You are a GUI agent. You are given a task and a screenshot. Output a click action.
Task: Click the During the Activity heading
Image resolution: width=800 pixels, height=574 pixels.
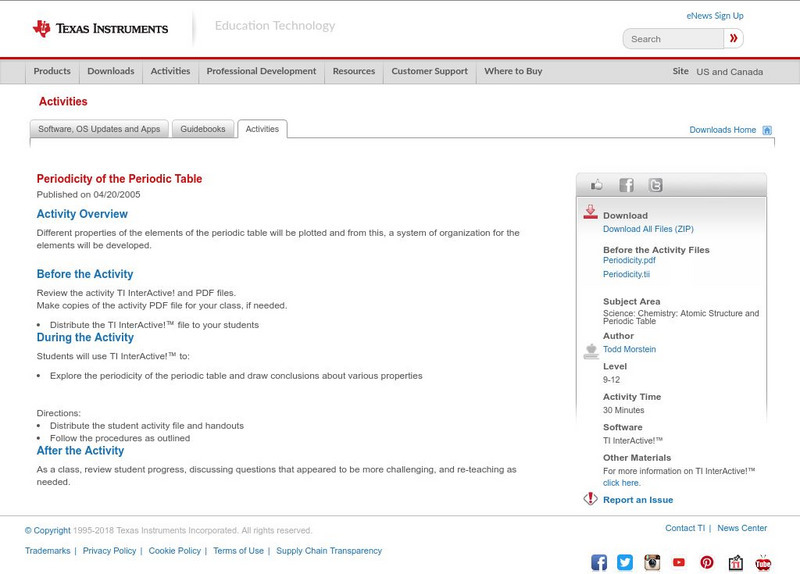[x=85, y=337]
